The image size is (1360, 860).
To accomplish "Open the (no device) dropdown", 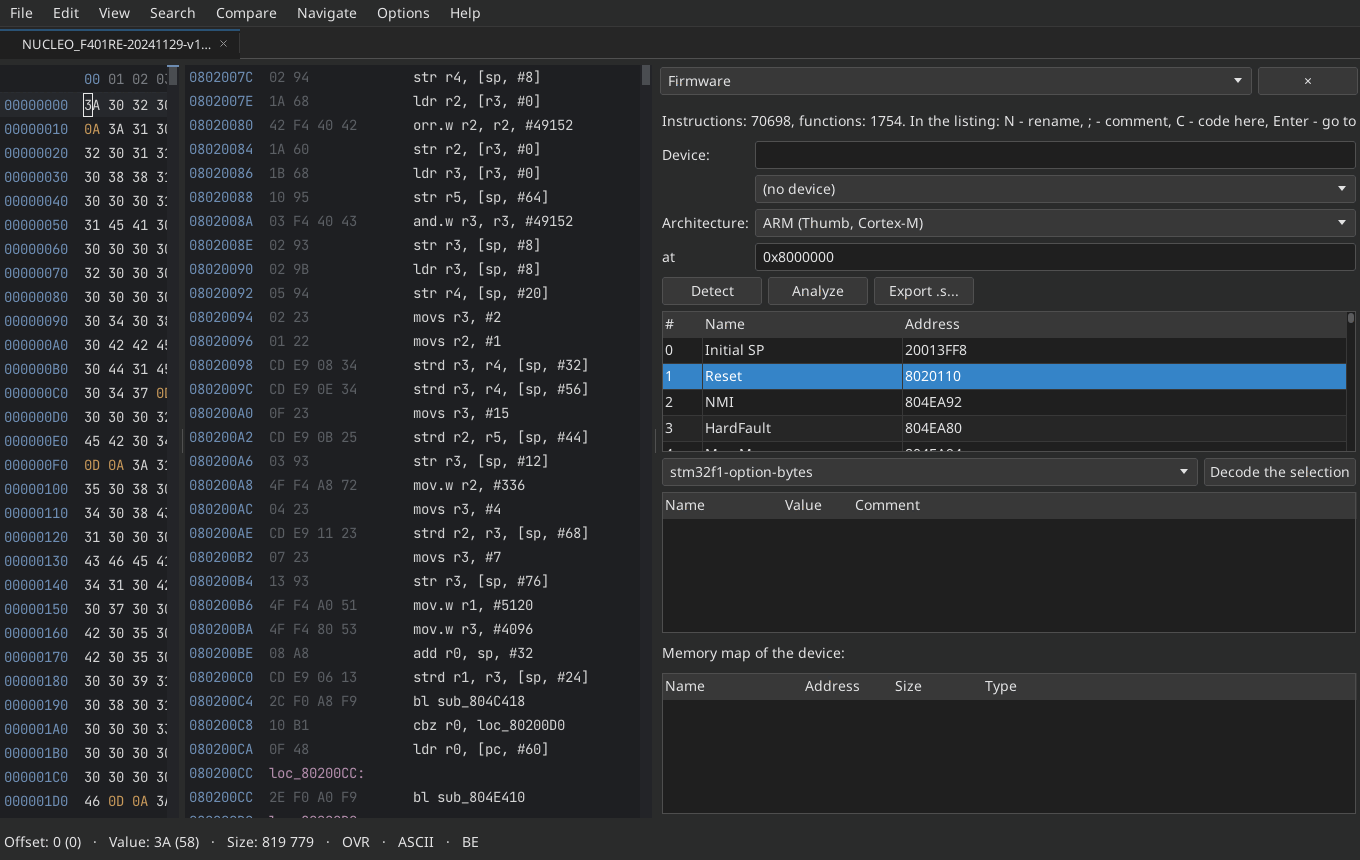I will pyautogui.click(x=1055, y=189).
